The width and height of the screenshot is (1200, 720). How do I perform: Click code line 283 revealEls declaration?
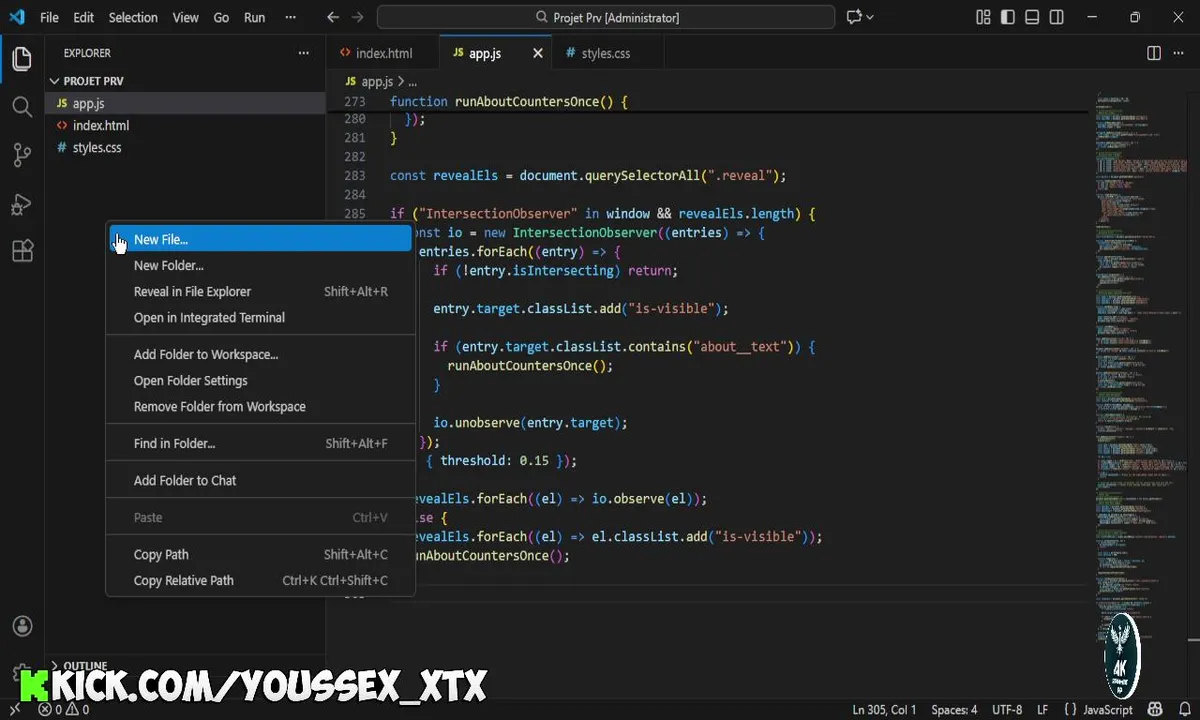pos(588,175)
